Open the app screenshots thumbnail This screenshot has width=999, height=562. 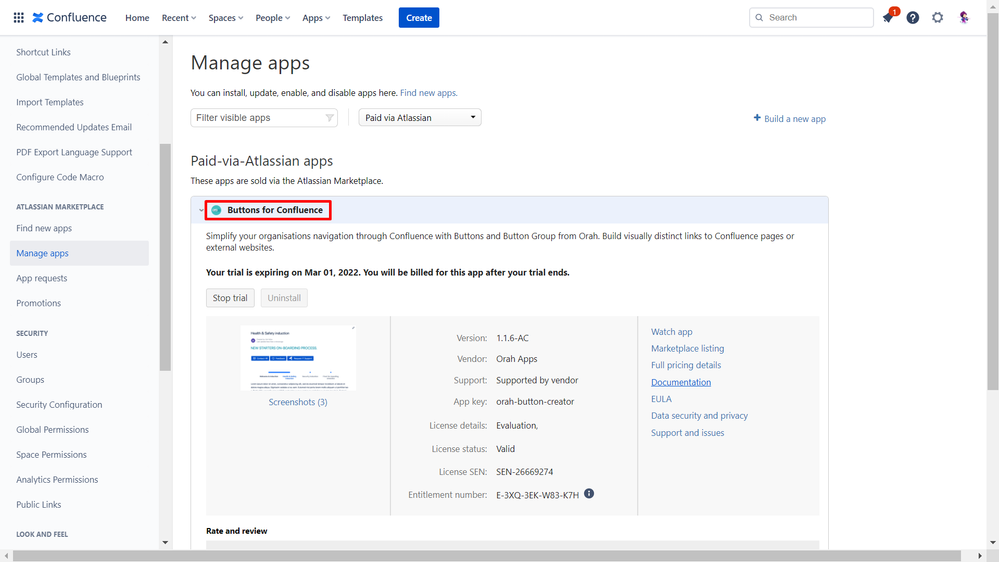(x=298, y=358)
